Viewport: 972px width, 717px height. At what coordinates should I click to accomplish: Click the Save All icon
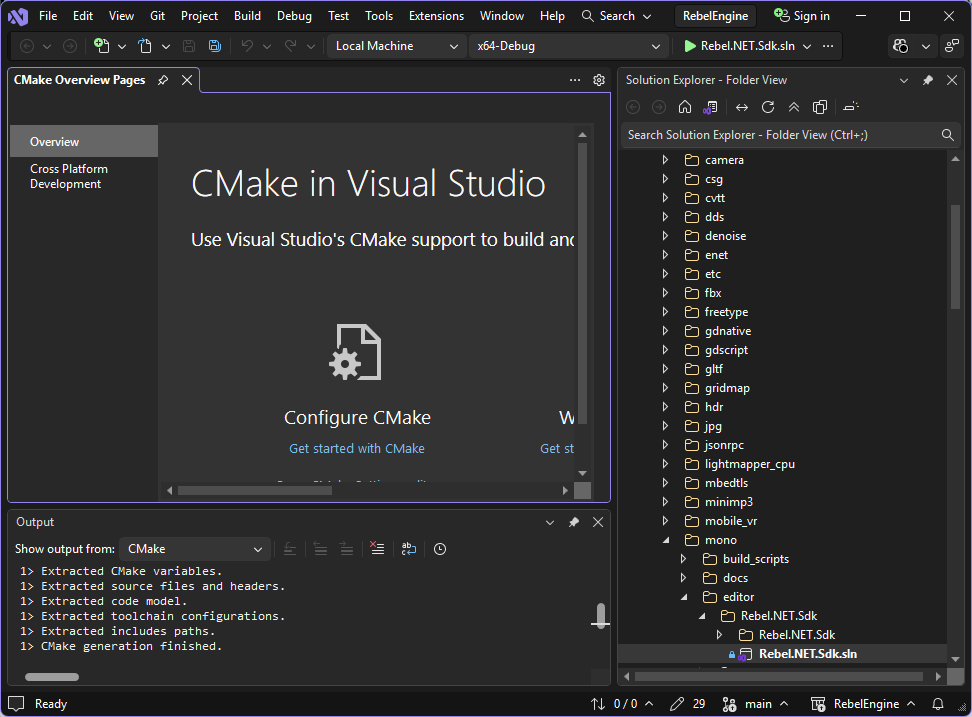(x=214, y=46)
